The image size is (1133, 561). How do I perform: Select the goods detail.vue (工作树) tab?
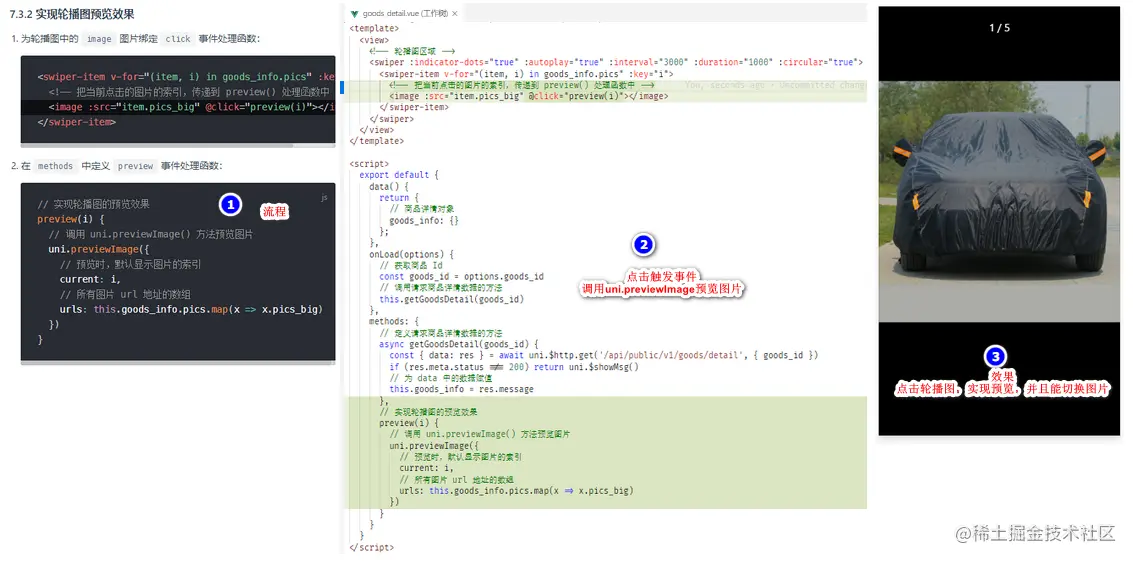[x=405, y=13]
